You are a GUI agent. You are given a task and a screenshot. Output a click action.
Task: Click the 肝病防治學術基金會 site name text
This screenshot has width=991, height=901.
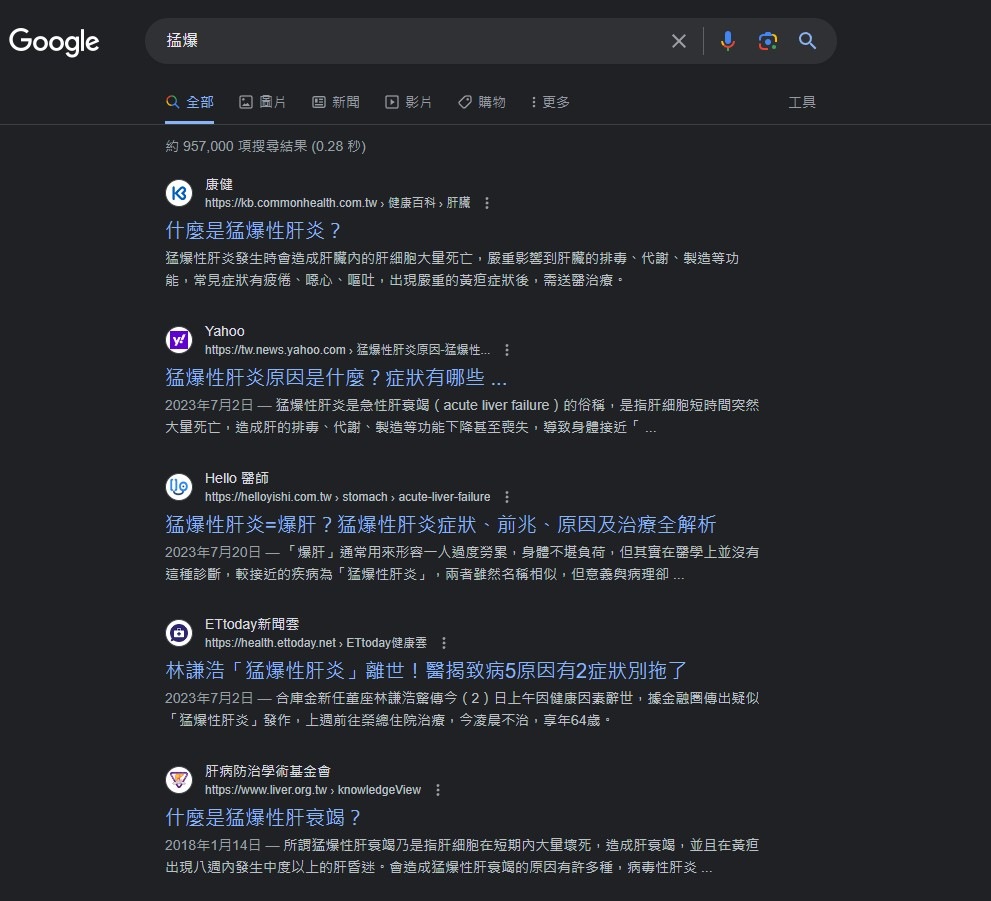268,771
